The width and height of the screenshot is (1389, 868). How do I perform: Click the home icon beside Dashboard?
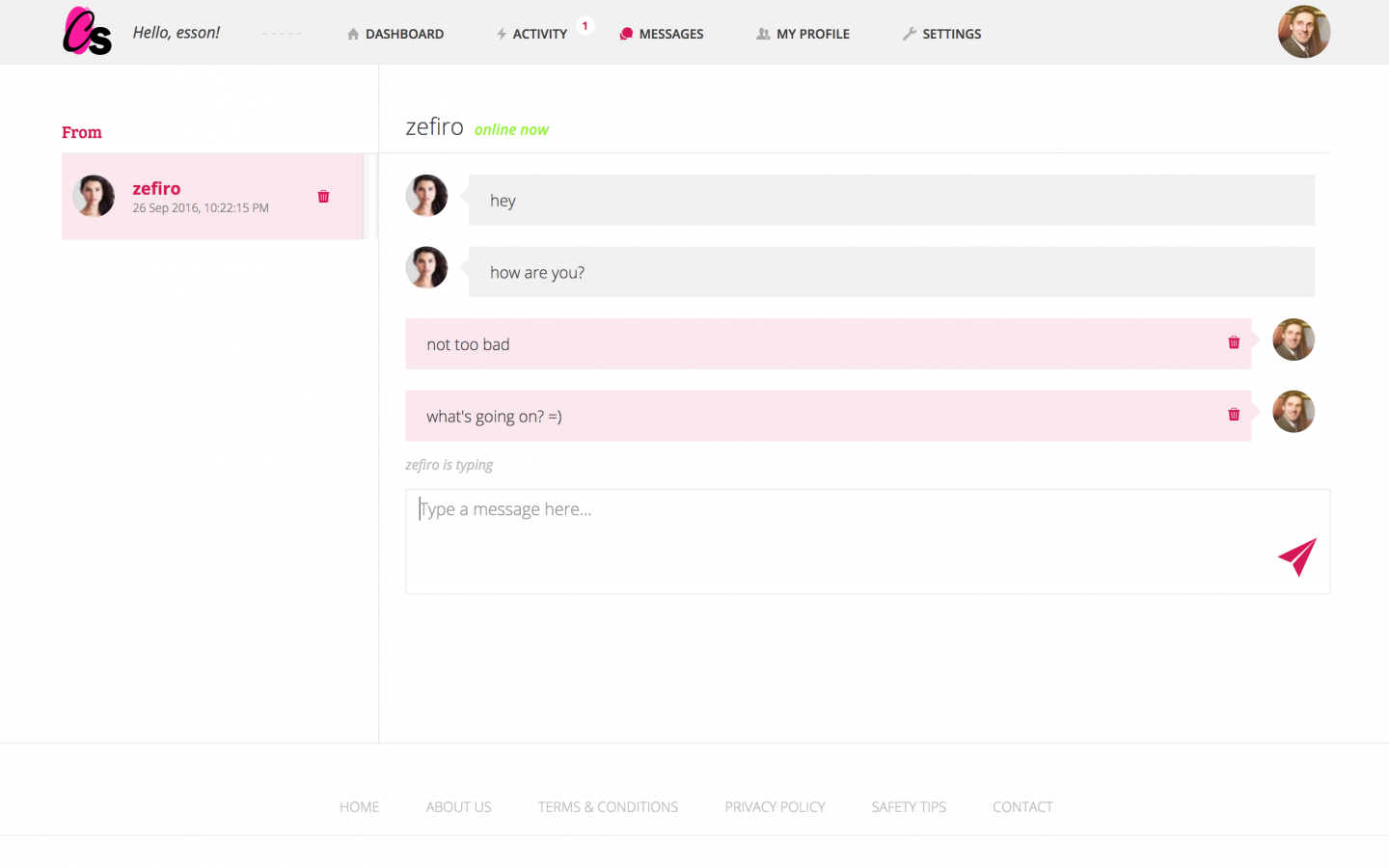(x=353, y=34)
